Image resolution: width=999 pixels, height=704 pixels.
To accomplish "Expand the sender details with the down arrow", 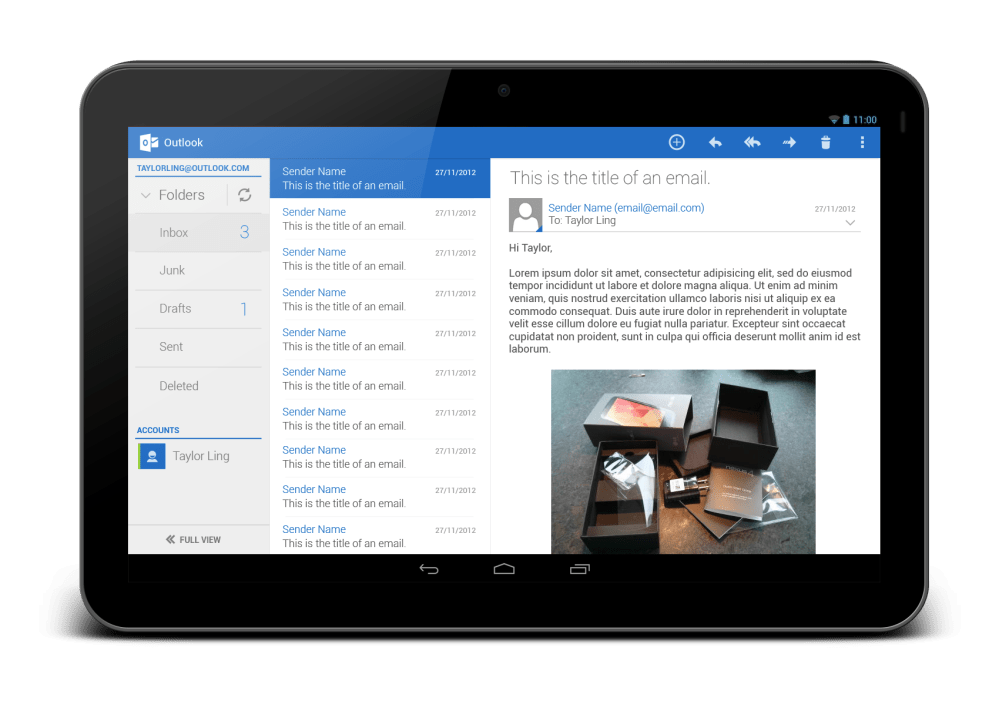I will [850, 222].
